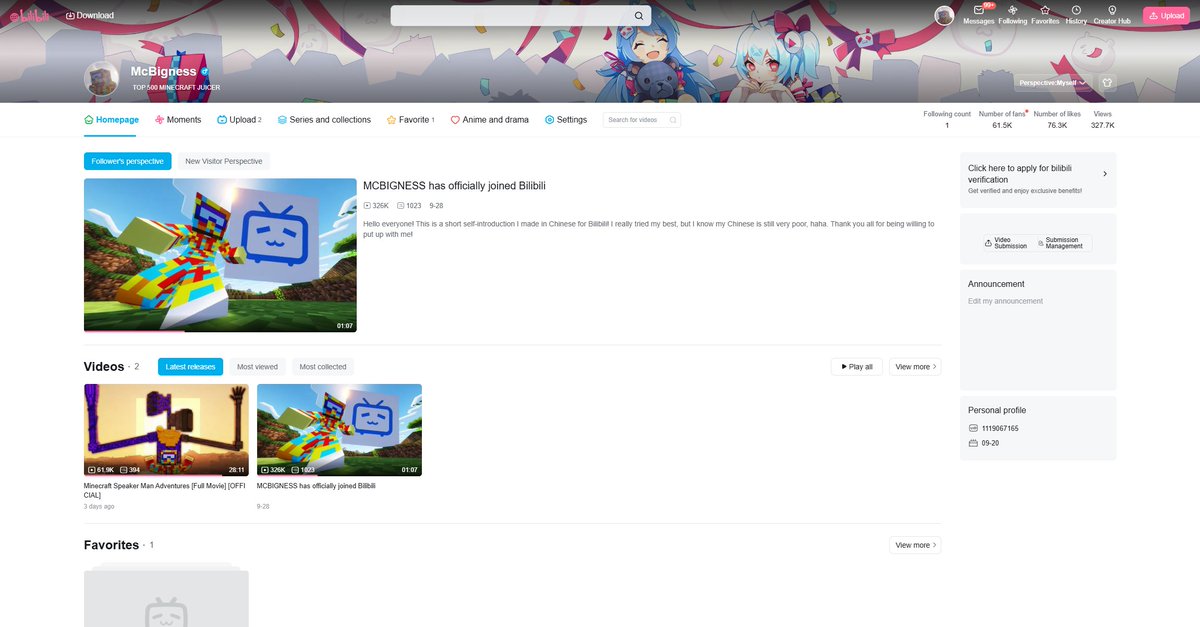
Task: Click featured video play count icon 326K
Action: click(367, 205)
